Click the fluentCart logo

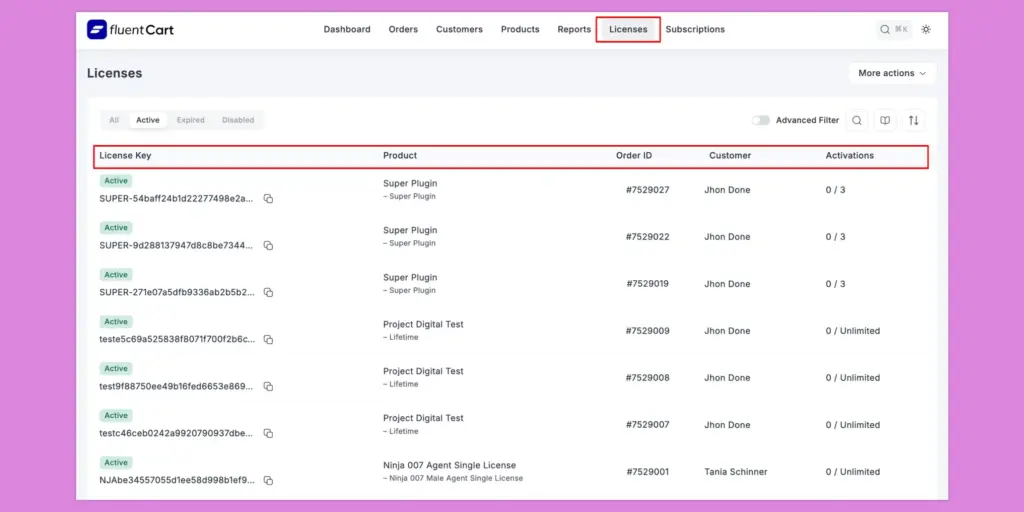130,29
